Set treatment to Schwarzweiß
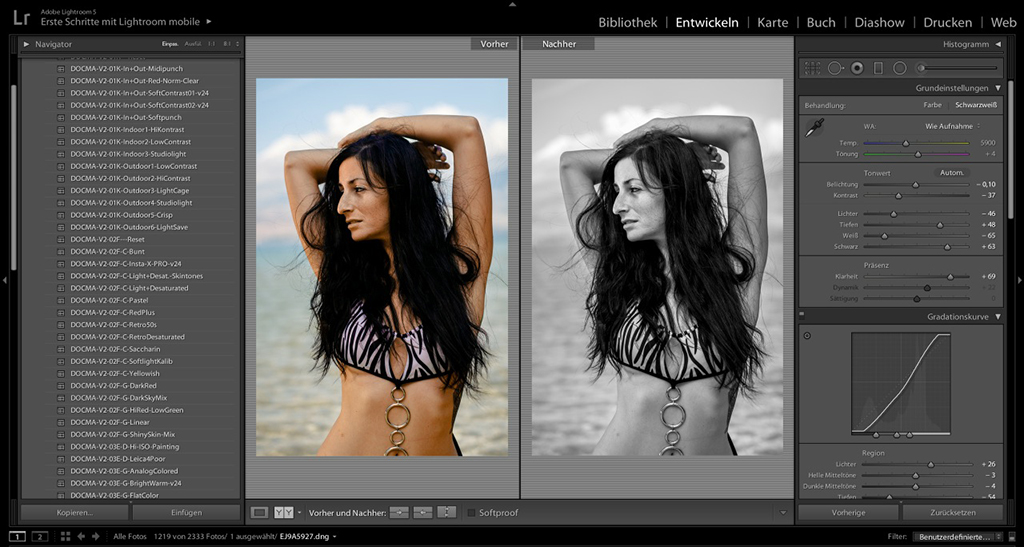Image resolution: width=1024 pixels, height=547 pixels. (976, 105)
